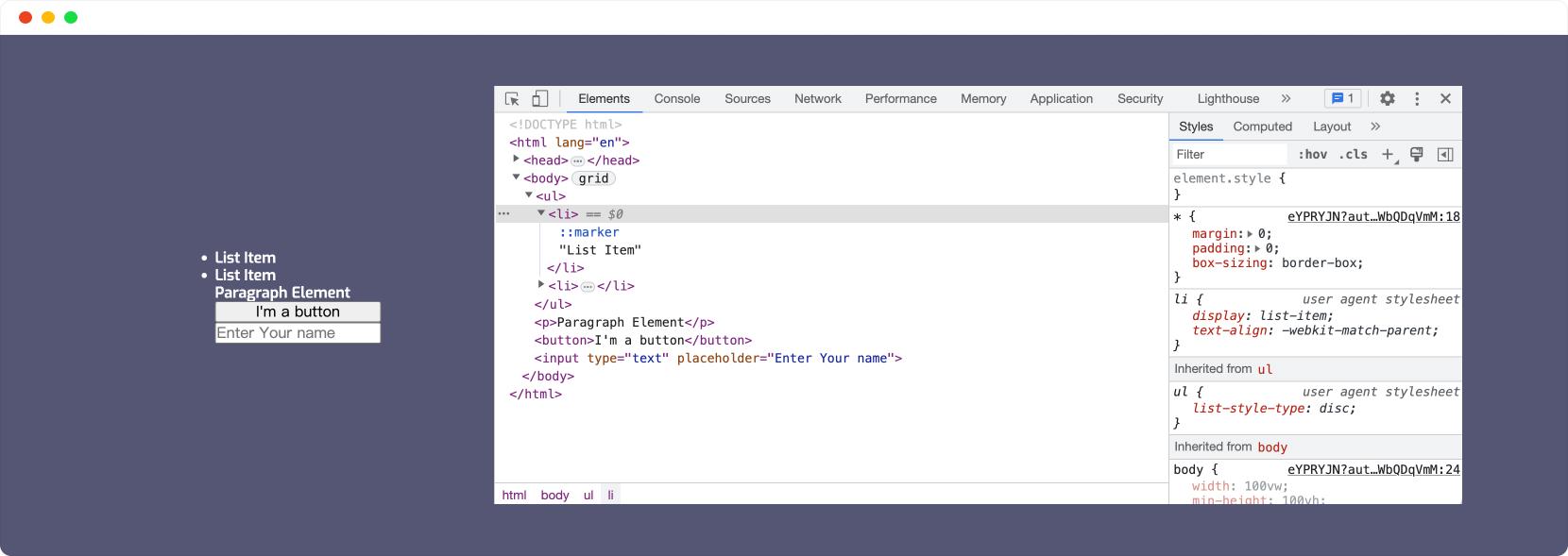
Task: Select the "List Item" text node
Action: pyautogui.click(x=600, y=250)
